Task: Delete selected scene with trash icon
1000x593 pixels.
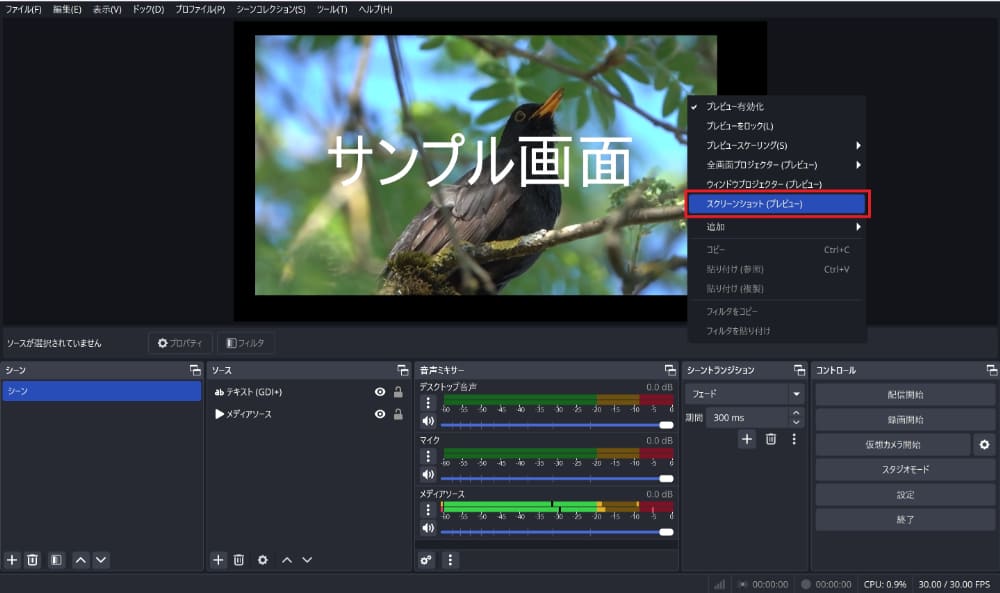Action: (x=33, y=560)
